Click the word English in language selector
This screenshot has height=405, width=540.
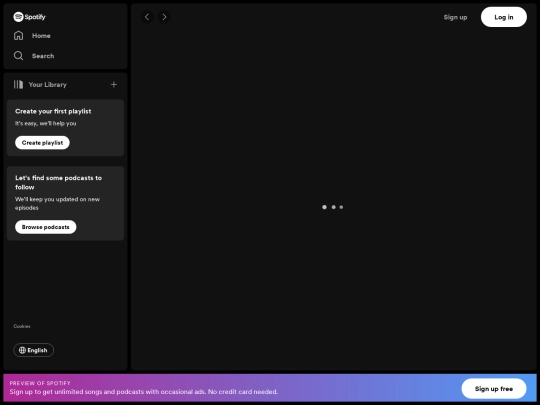(37, 350)
